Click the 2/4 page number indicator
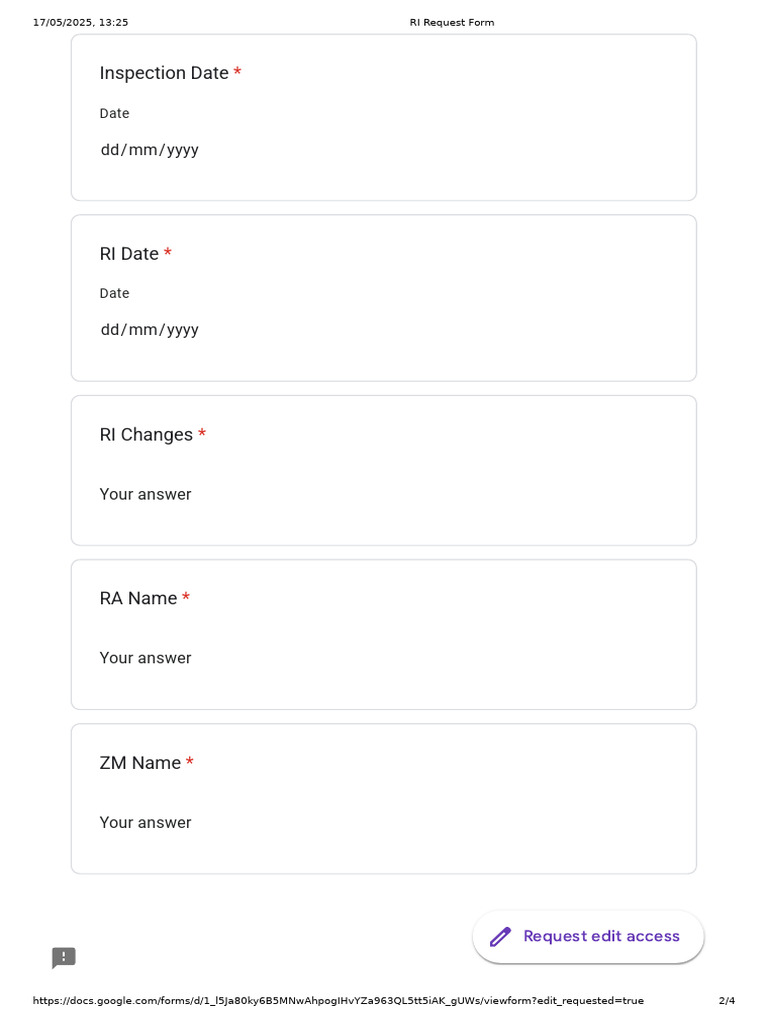768x1024 pixels. pos(727,1000)
